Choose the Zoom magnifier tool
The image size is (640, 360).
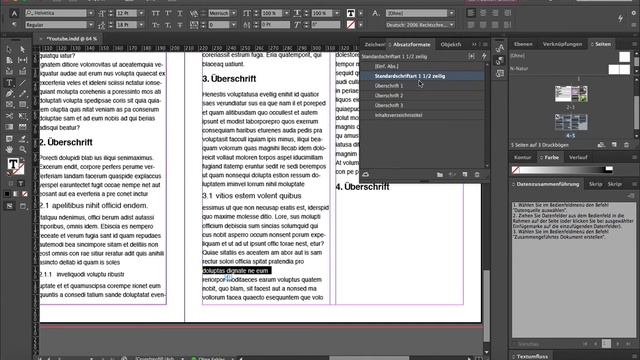click(22, 150)
